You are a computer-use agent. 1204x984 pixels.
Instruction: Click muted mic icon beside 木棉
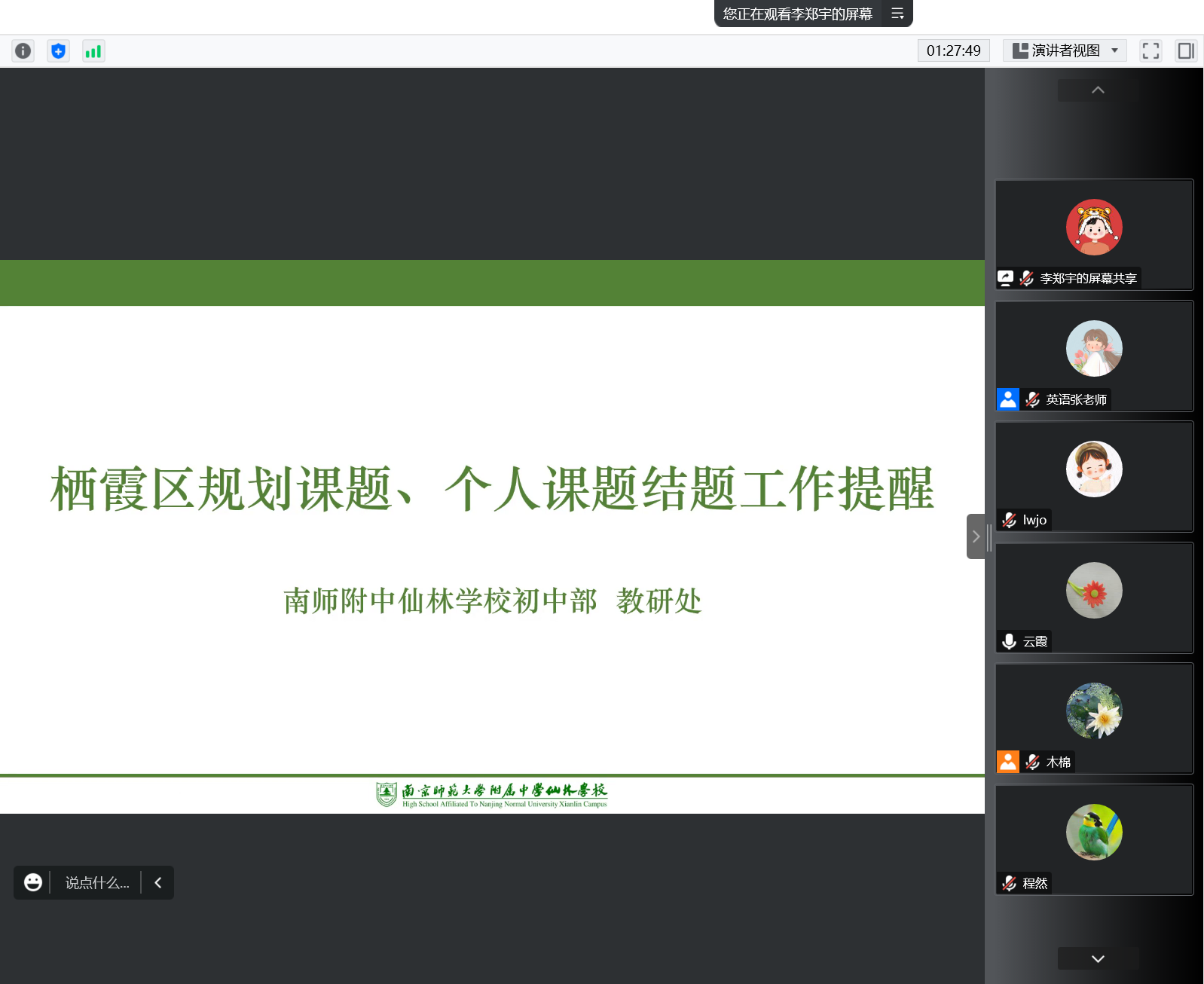(x=1032, y=762)
